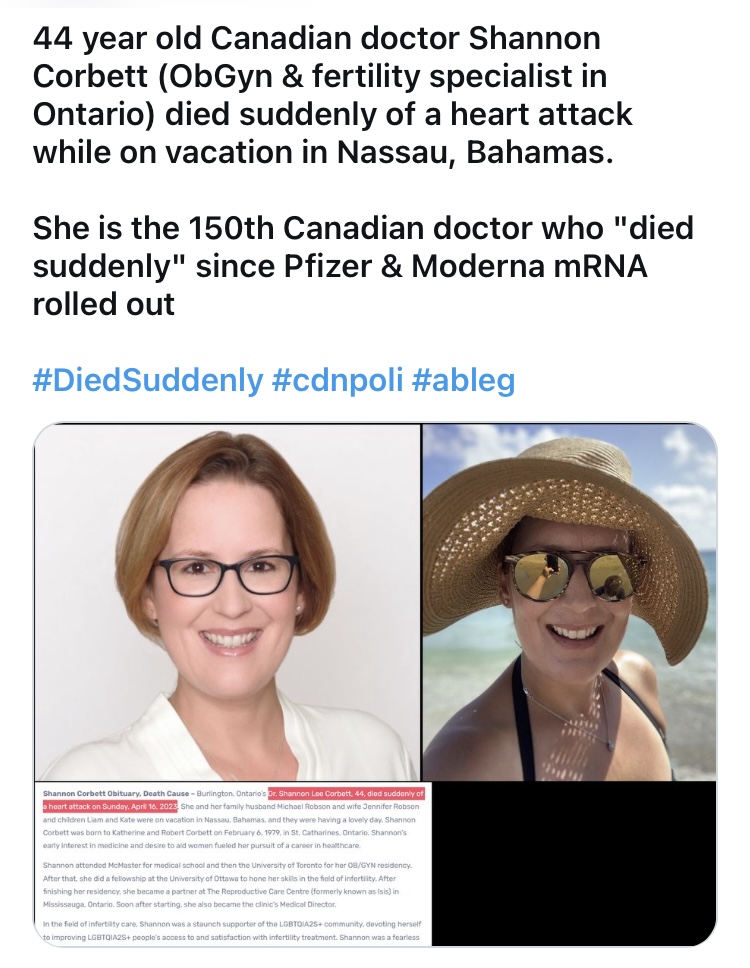Open the #cdnpoli hashtag link
Viewport: 750px width, 968px height.
[337, 380]
